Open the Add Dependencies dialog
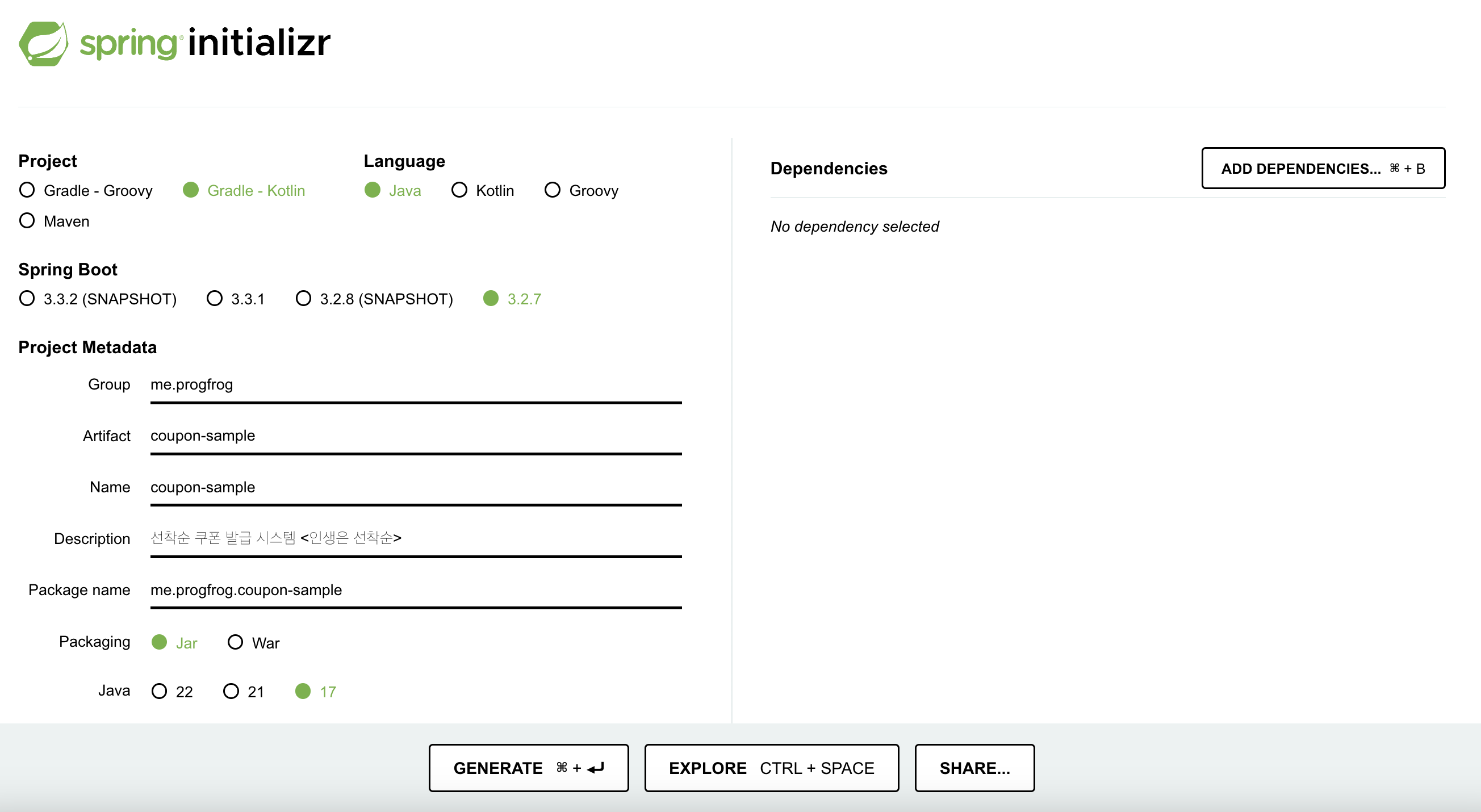This screenshot has height=812, width=1481. point(1323,169)
